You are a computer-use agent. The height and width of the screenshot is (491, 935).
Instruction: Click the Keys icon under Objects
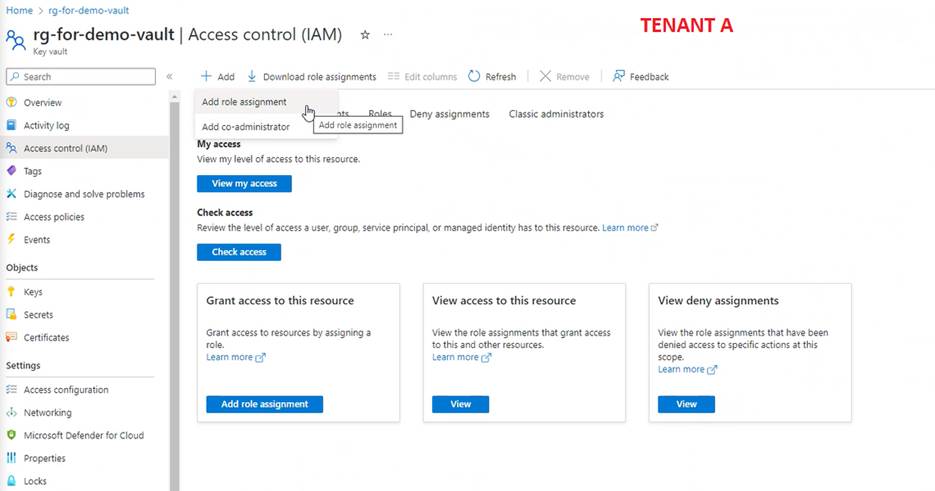(11, 291)
